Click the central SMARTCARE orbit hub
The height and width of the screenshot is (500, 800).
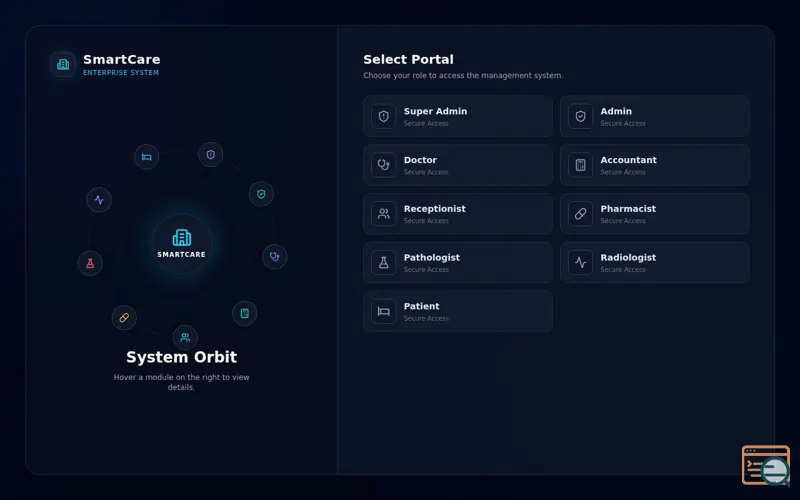click(x=182, y=244)
